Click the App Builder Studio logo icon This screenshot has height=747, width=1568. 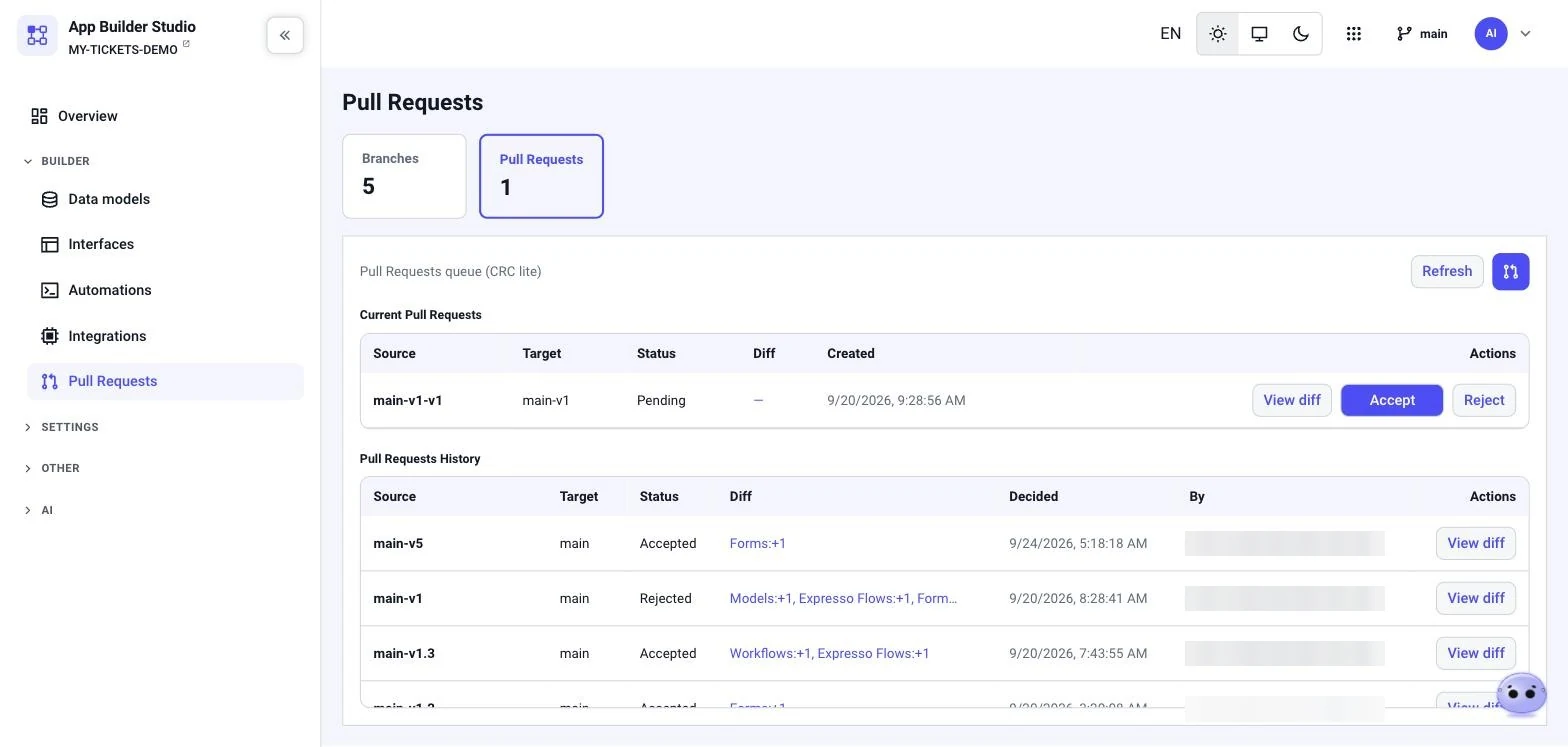pos(37,36)
